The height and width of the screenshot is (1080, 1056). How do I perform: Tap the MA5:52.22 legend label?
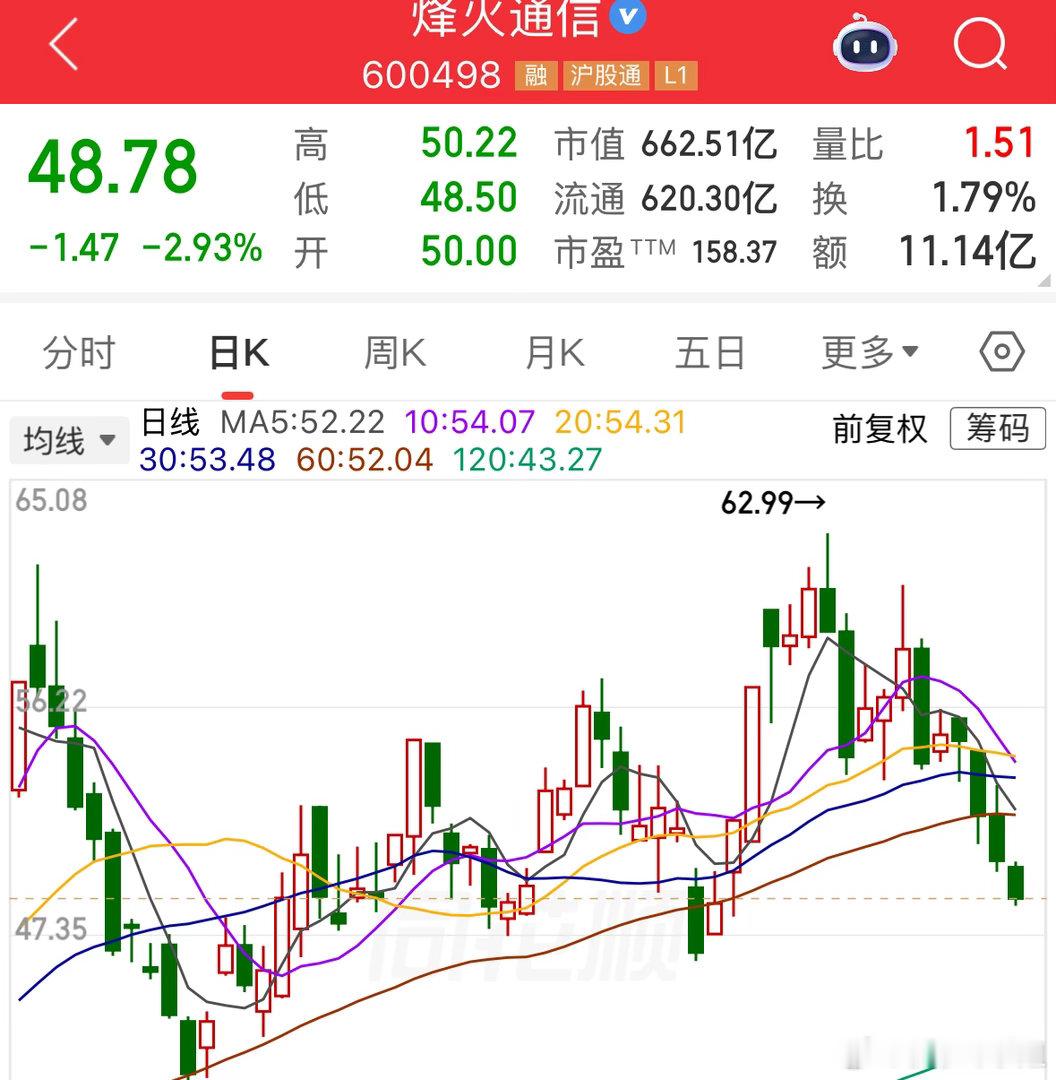tap(302, 422)
